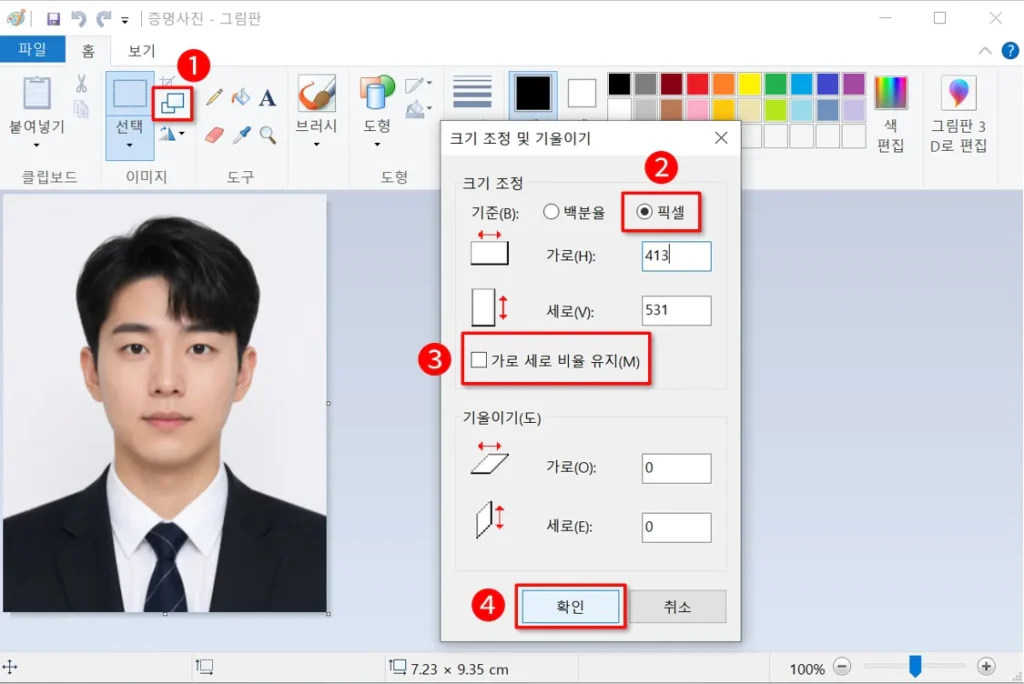Switch to the 보기 tab

pos(141,50)
